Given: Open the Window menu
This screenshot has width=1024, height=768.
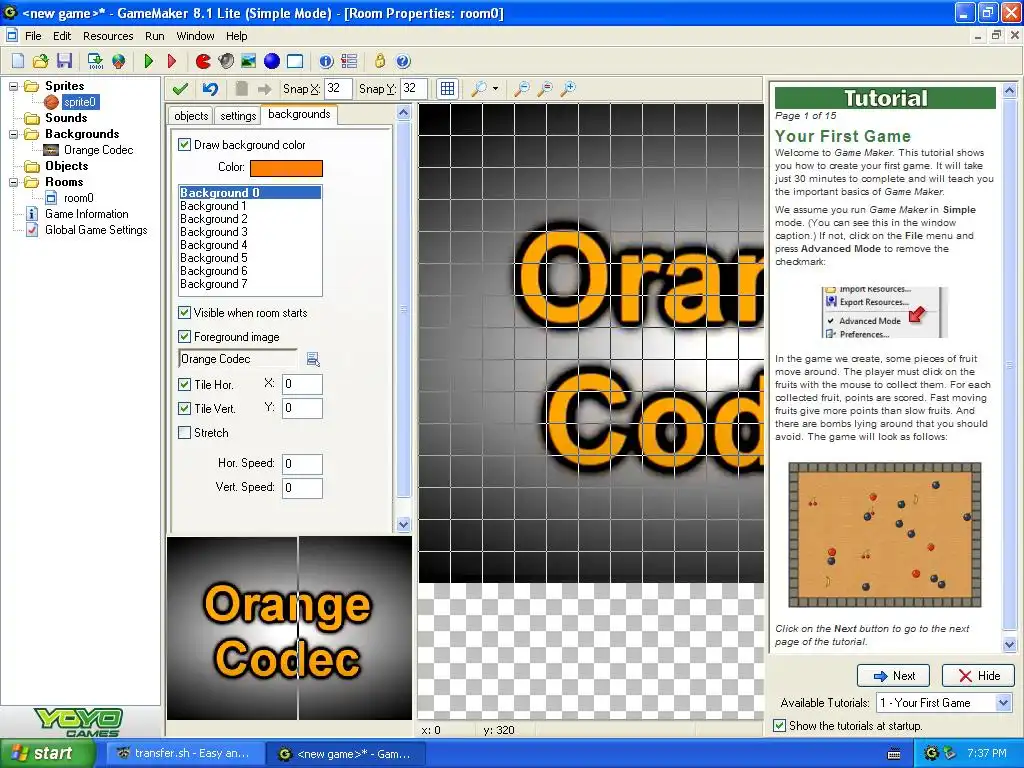Looking at the screenshot, I should pyautogui.click(x=195, y=36).
